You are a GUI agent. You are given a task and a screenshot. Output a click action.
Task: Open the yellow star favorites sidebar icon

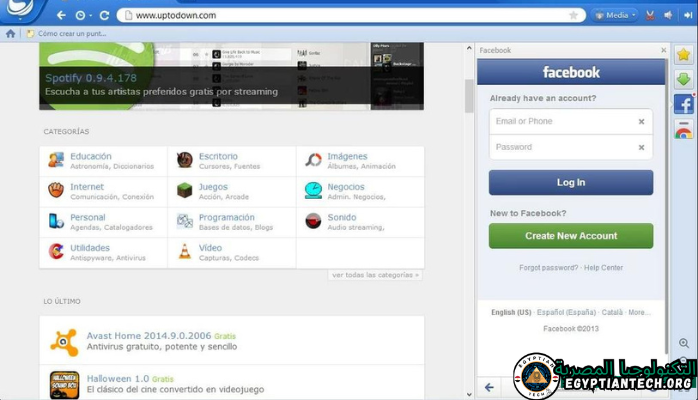coord(684,54)
